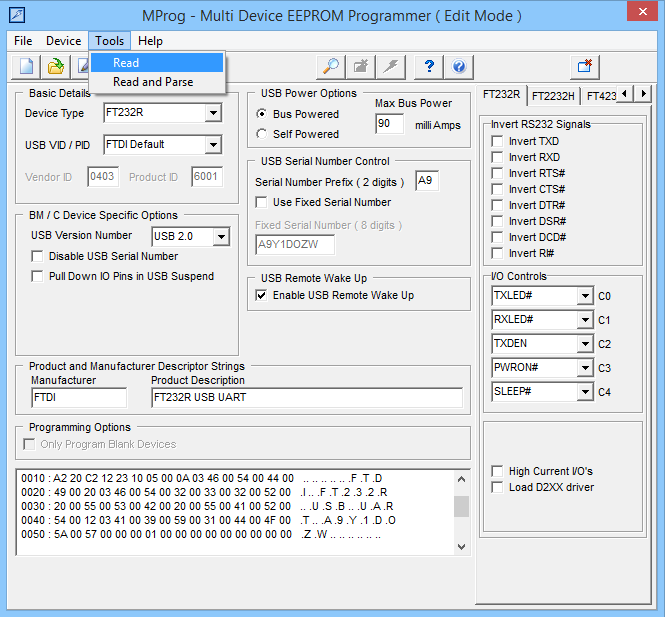Open the C3 PWRON# dropdown
665x617 pixels.
click(x=585, y=368)
